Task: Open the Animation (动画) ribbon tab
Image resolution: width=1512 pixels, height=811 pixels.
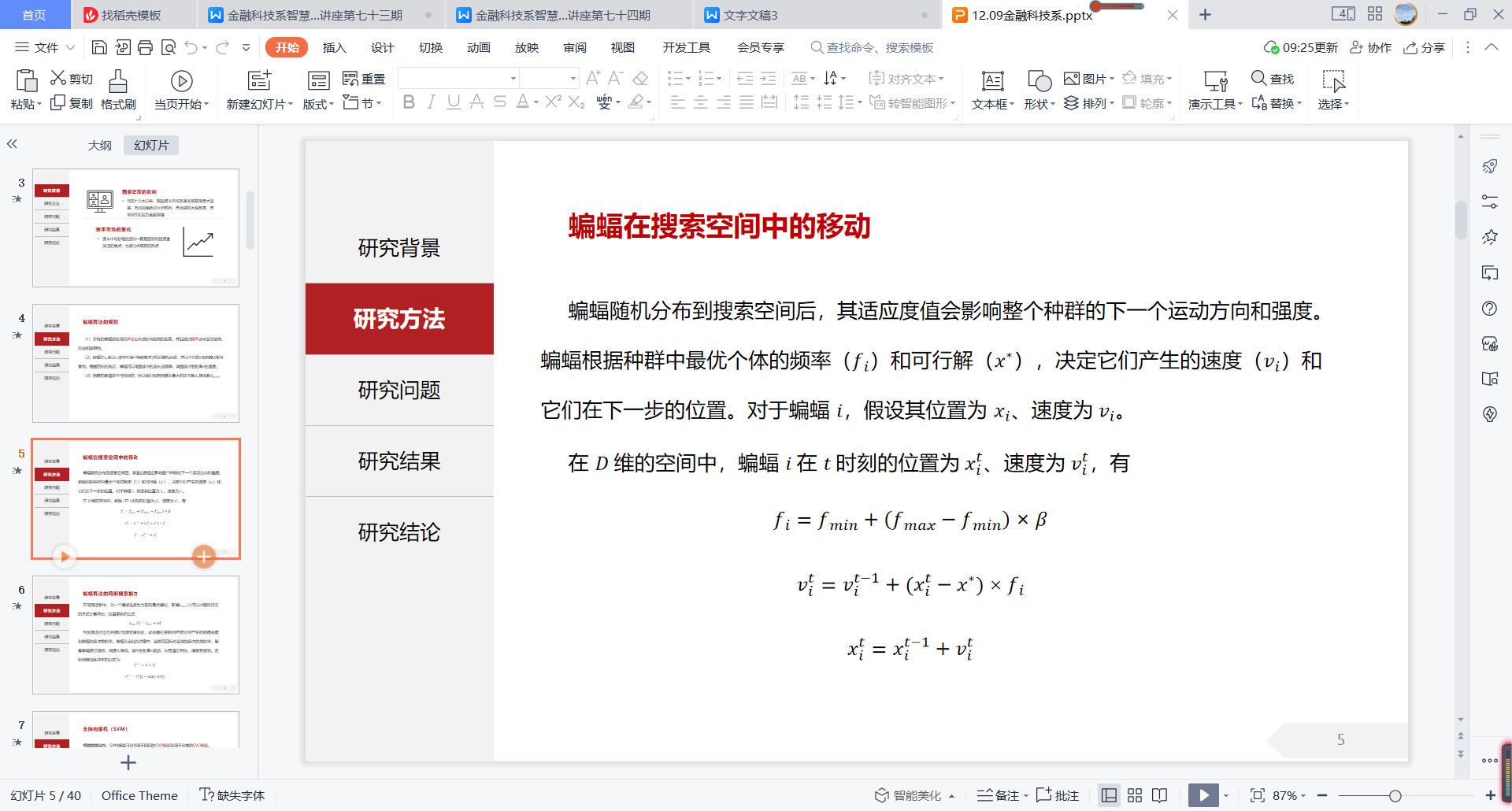Action: tap(478, 47)
